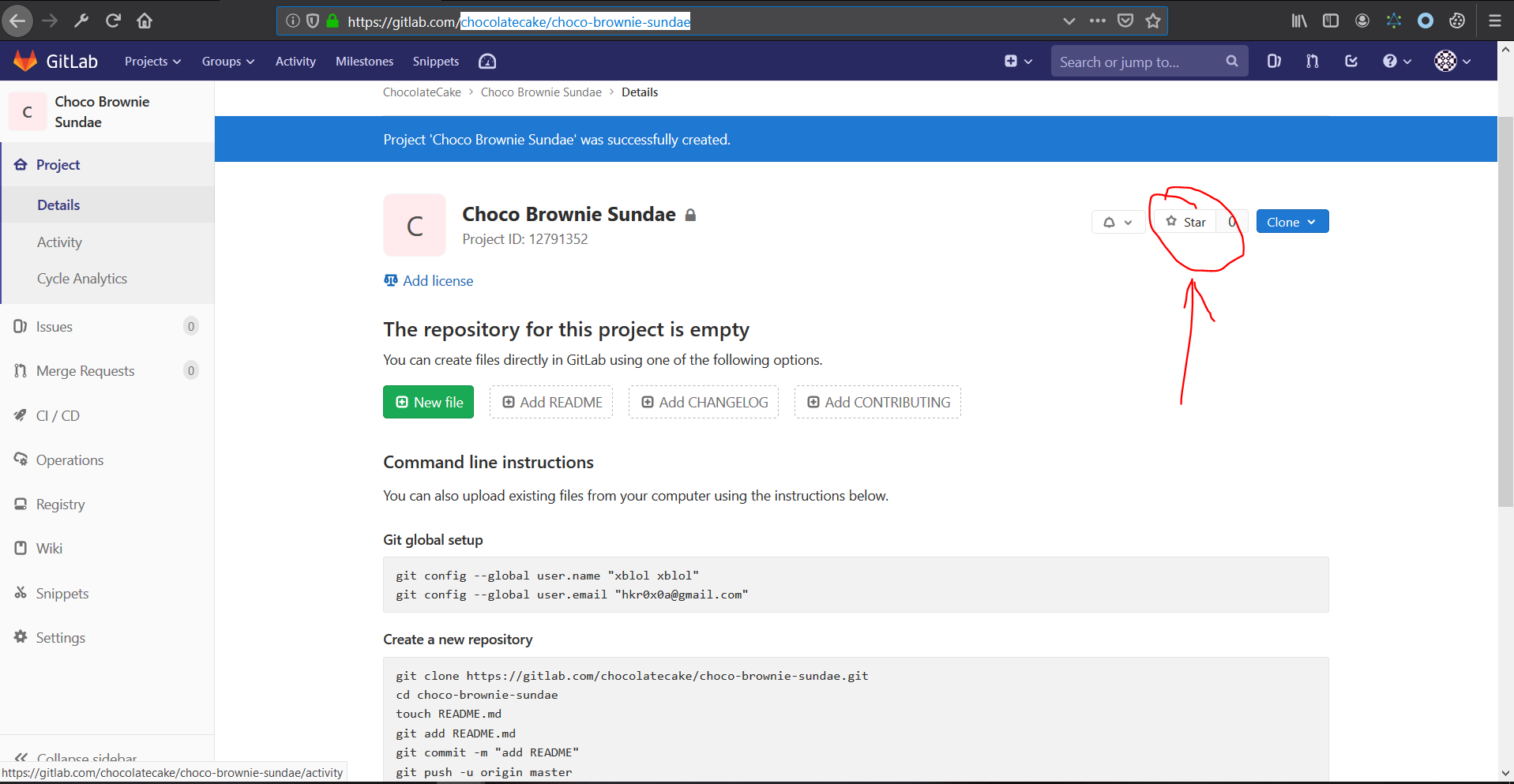Open the issues icon in top navbar
The height and width of the screenshot is (784, 1514).
click(1274, 61)
